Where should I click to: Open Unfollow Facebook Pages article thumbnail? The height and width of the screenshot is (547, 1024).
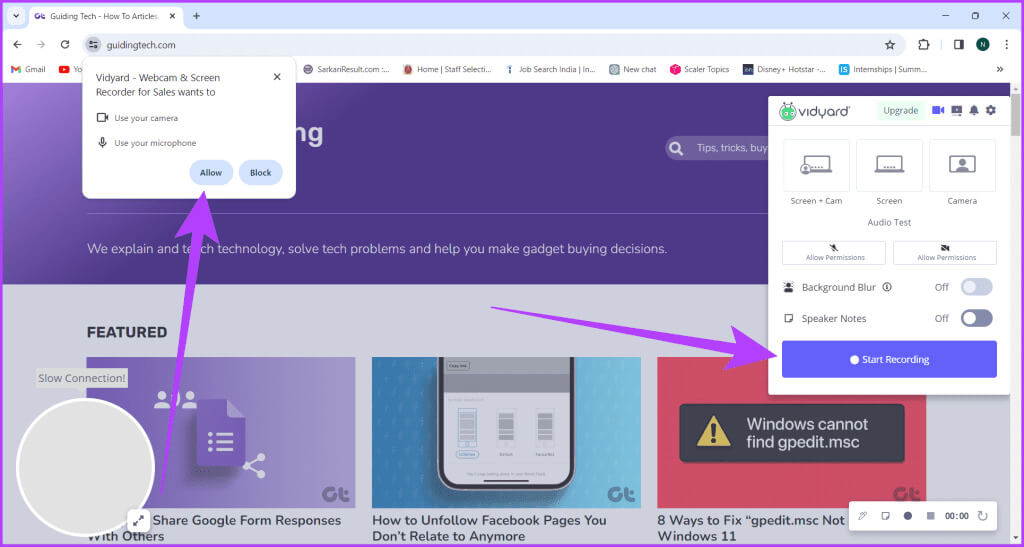click(x=506, y=432)
